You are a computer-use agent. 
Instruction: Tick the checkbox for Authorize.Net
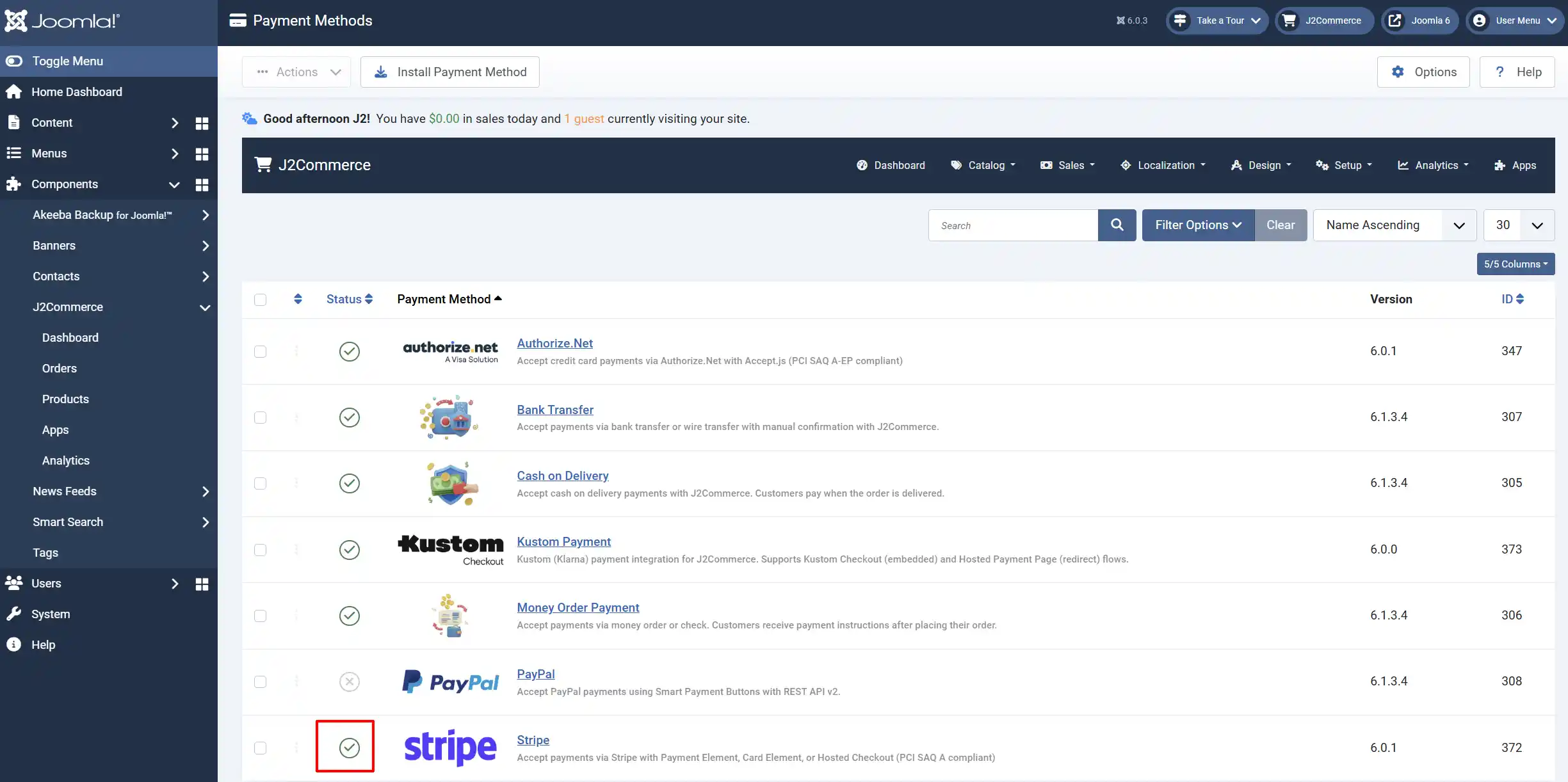coord(260,351)
